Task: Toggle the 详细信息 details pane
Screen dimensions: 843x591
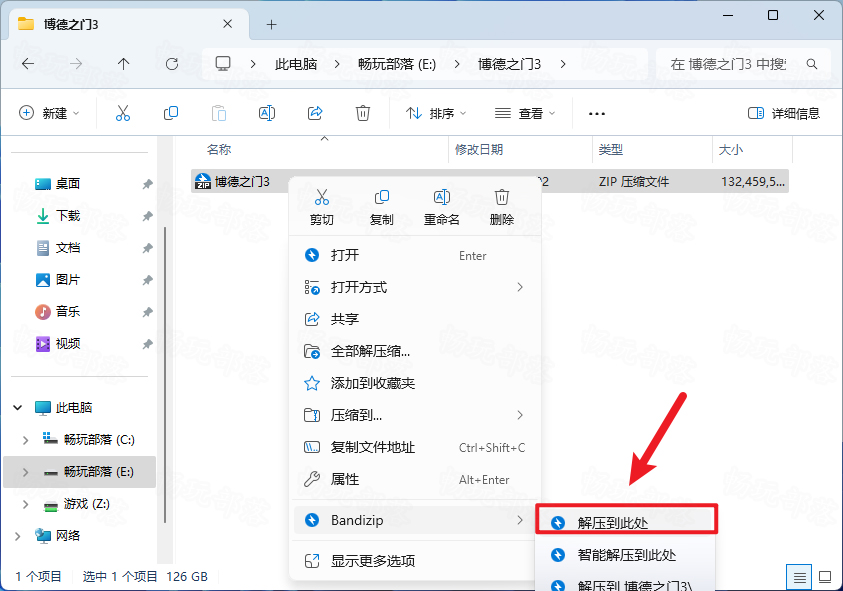Action: pos(784,113)
